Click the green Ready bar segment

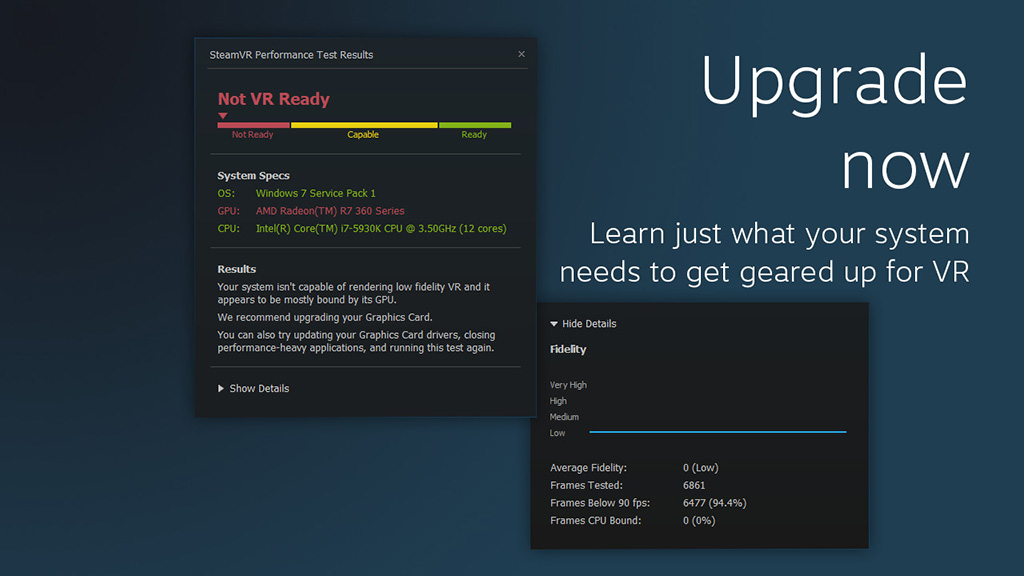click(475, 125)
